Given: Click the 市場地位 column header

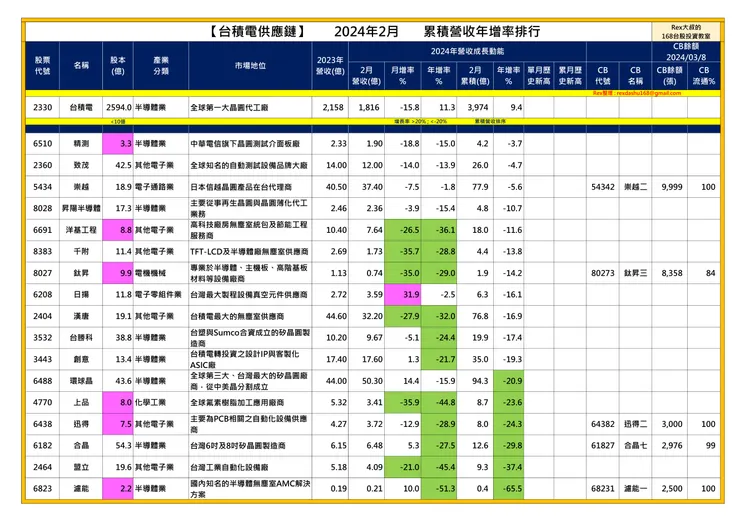Looking at the screenshot, I should click(250, 66).
